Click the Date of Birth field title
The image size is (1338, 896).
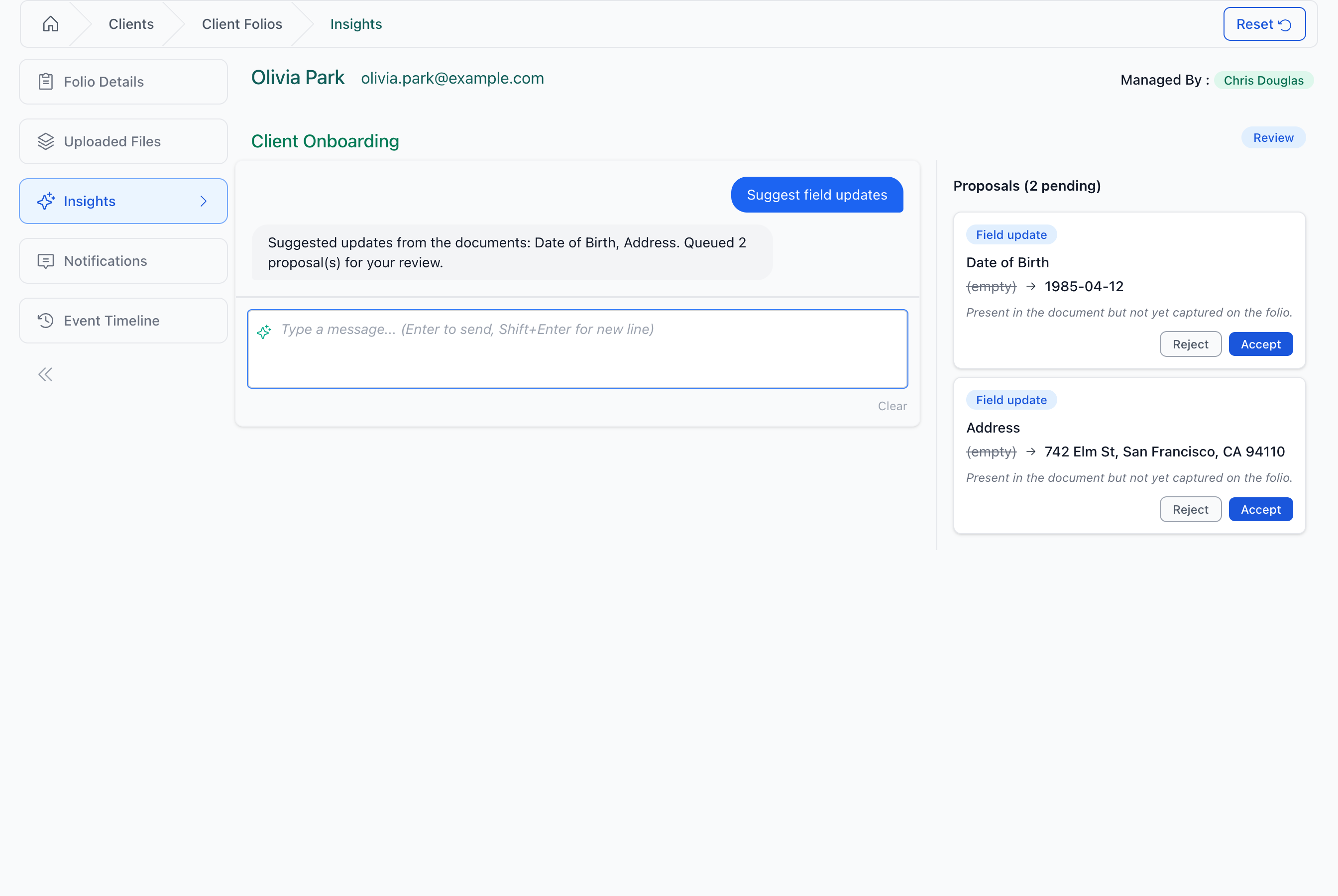click(1007, 262)
